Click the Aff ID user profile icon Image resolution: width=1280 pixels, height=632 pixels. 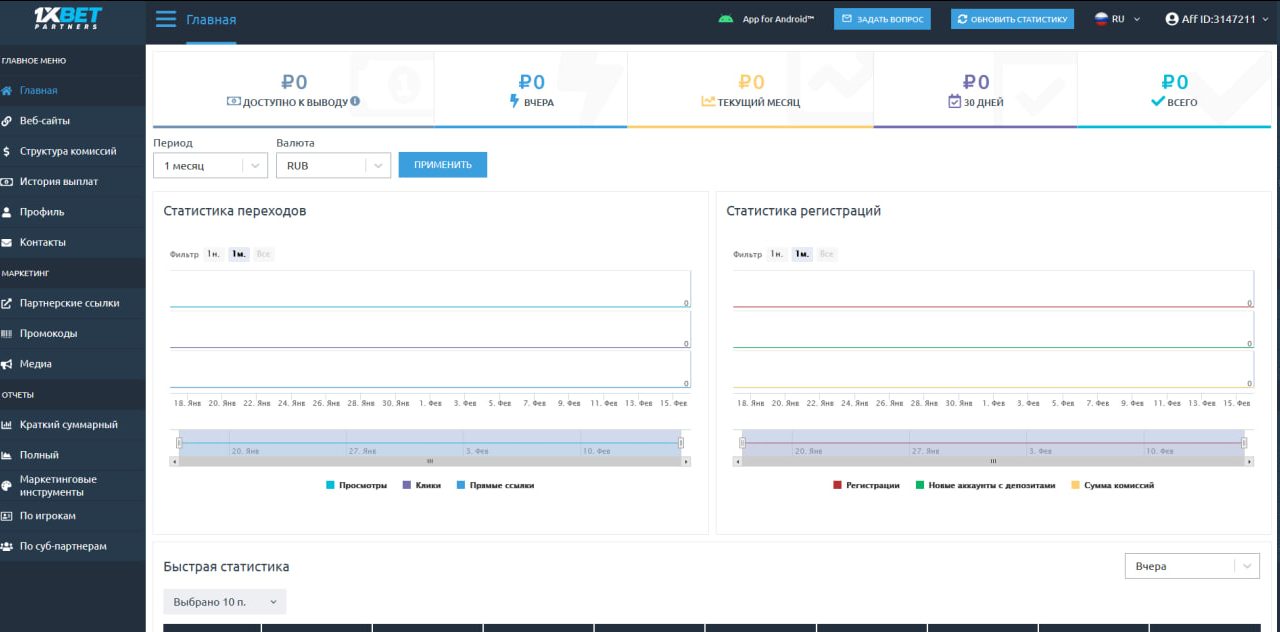[1172, 19]
